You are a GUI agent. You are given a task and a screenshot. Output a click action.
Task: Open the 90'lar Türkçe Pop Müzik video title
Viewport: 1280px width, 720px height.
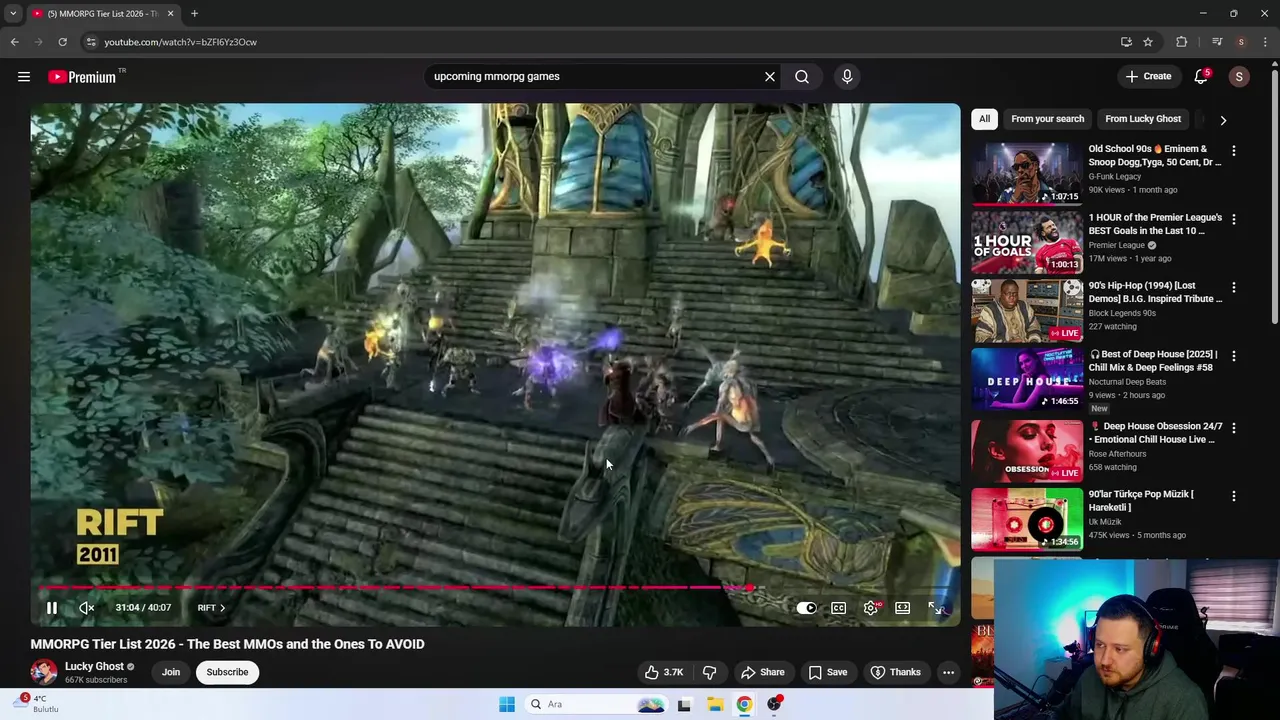point(1141,500)
